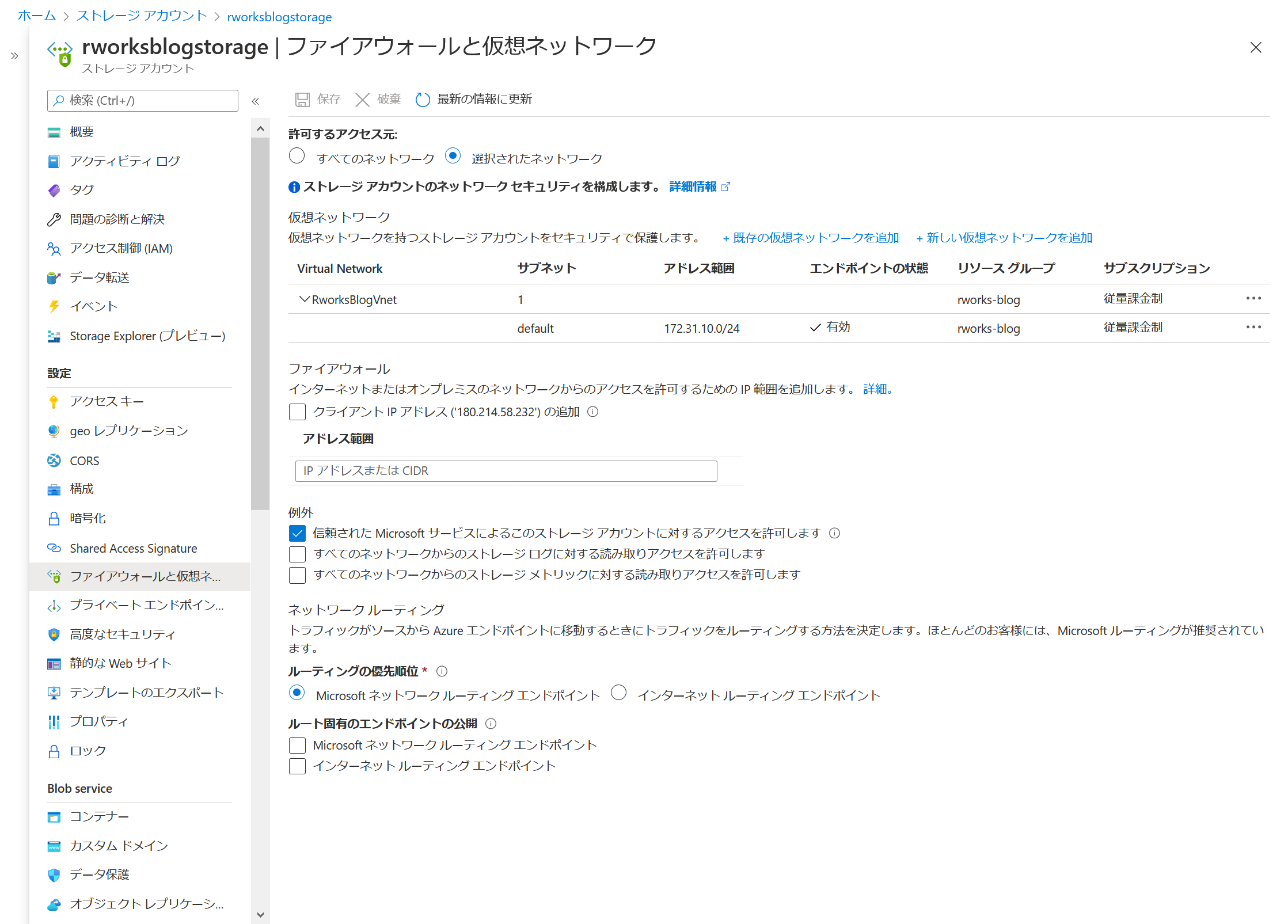This screenshot has width=1288, height=924.
Task: Click the 静的な Web サイト icon
Action: click(x=54, y=664)
